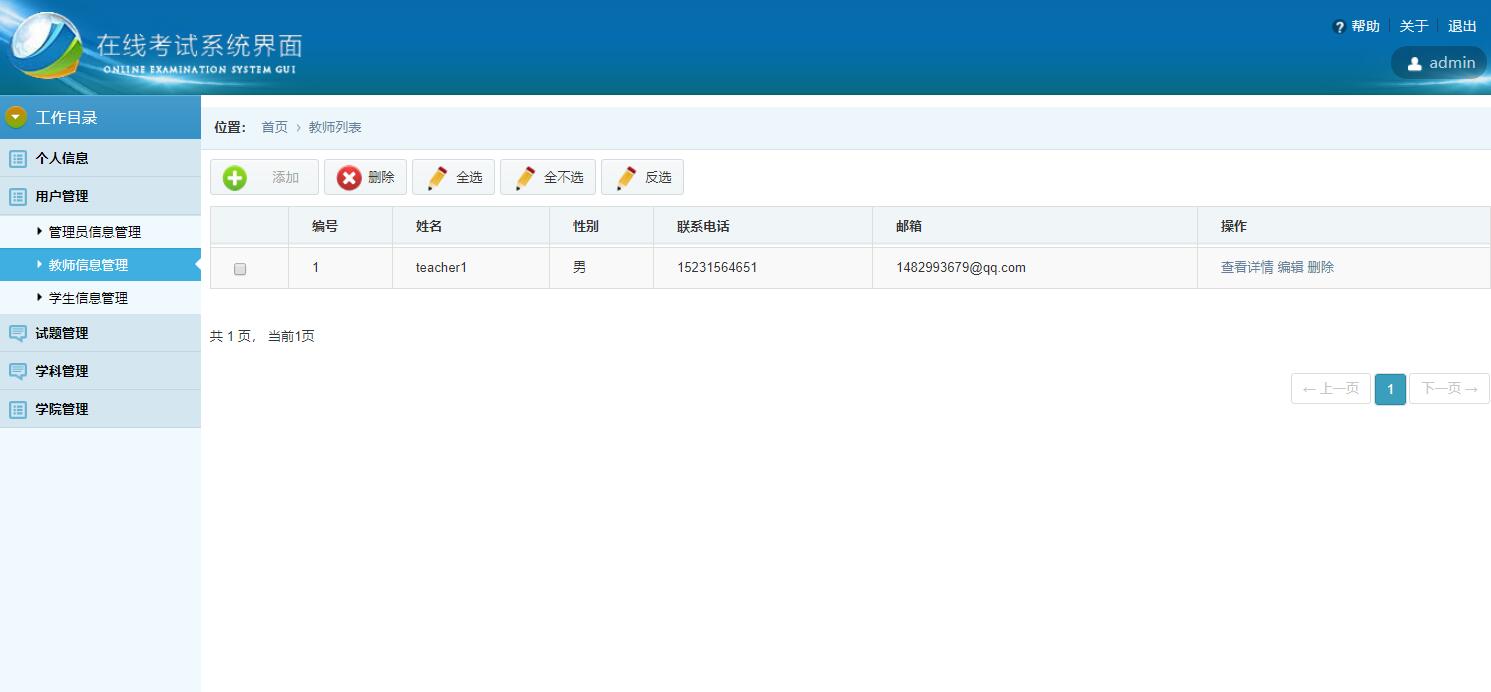Click the Invert Selection (反选) icon
1491x692 pixels.
[x=625, y=177]
